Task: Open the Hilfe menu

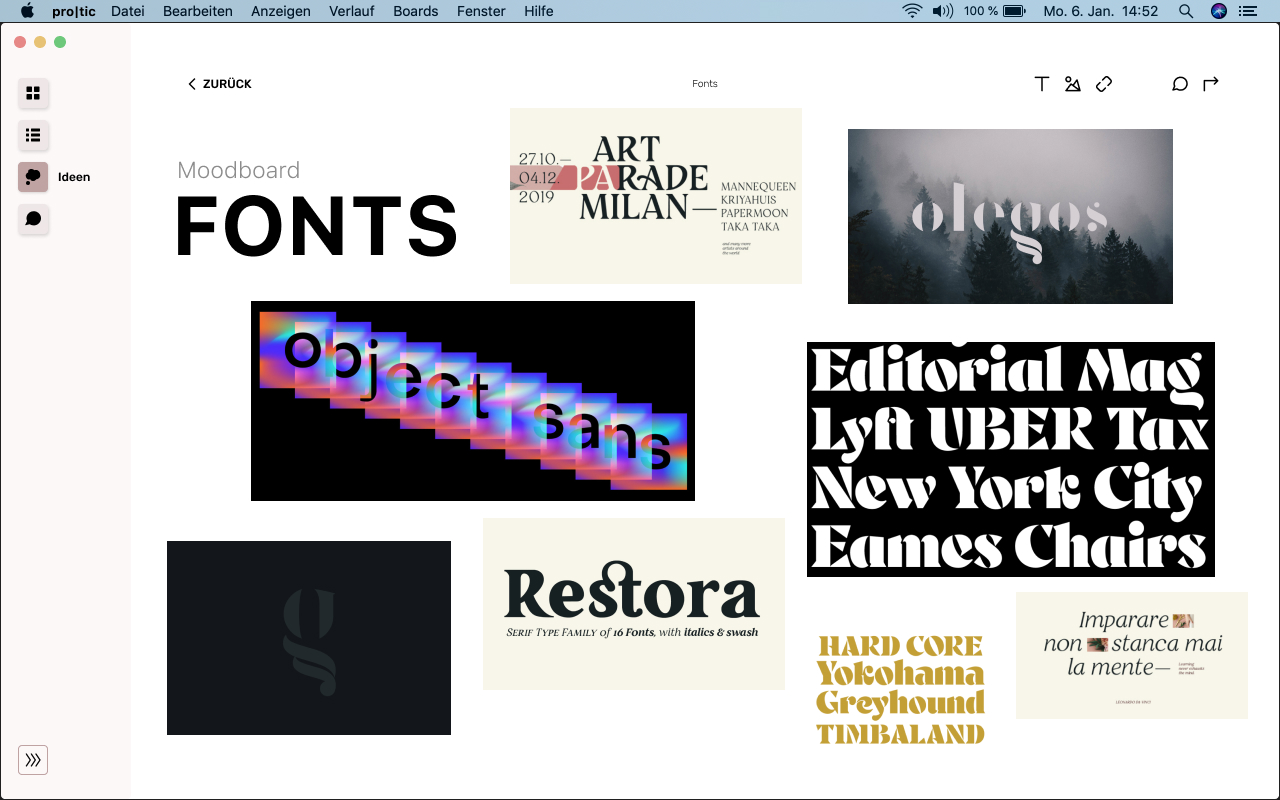Action: click(539, 11)
